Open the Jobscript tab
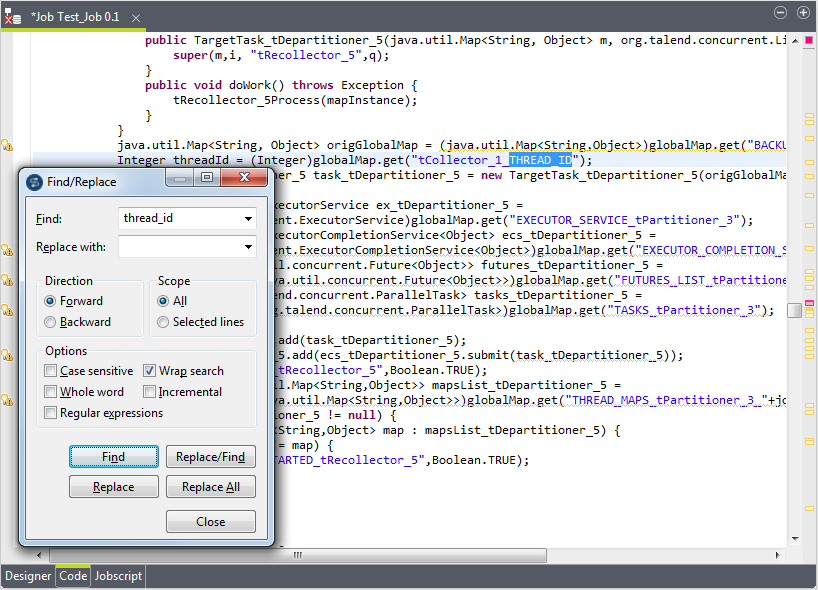This screenshot has width=818, height=590. coord(117,576)
